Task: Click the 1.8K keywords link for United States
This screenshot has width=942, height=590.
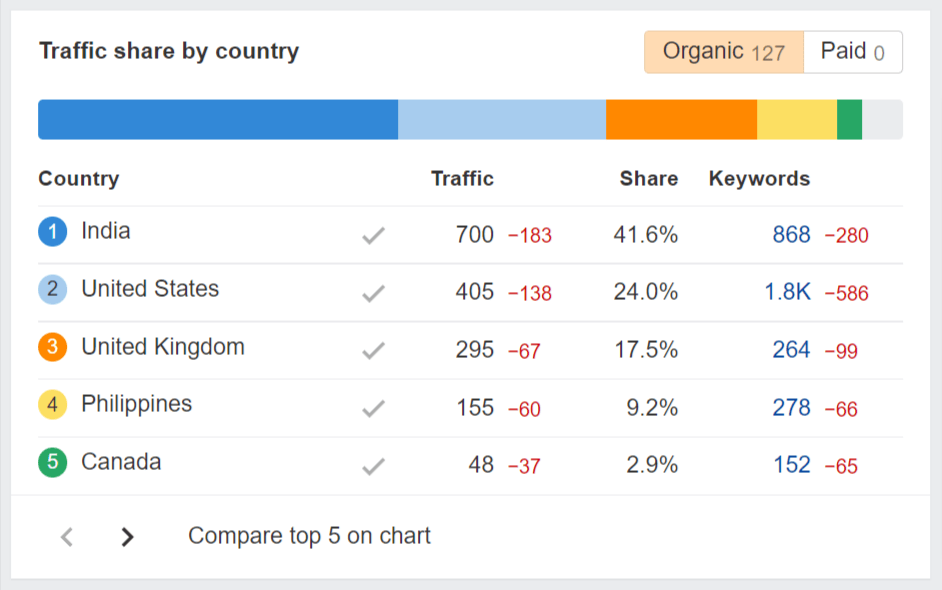Action: (x=790, y=289)
